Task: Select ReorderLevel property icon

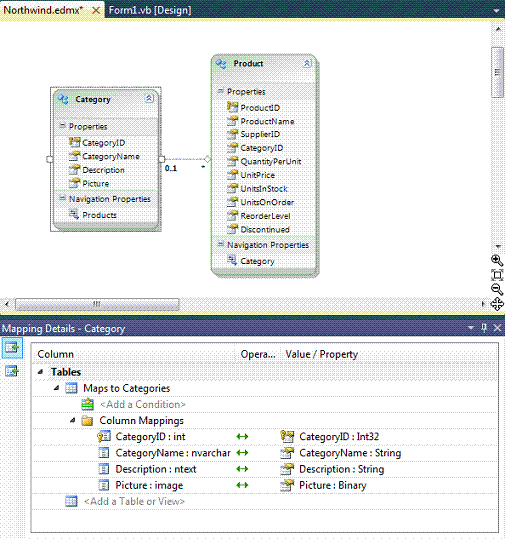Action: (232, 216)
